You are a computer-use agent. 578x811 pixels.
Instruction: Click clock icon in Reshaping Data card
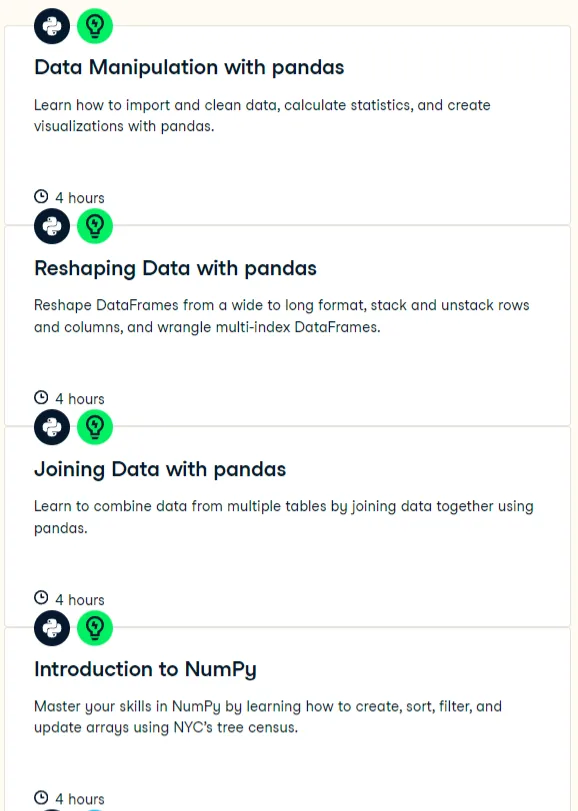(x=41, y=397)
